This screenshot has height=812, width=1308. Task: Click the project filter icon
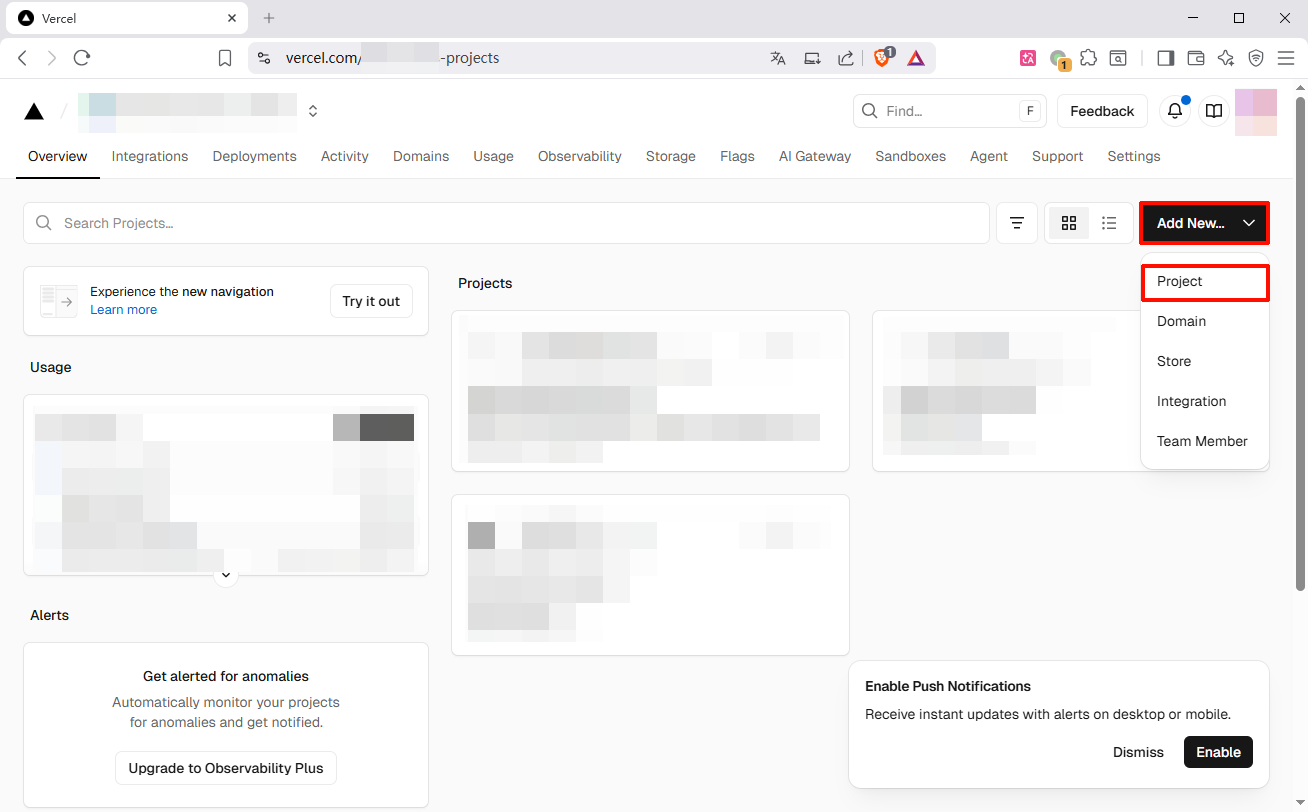point(1016,223)
